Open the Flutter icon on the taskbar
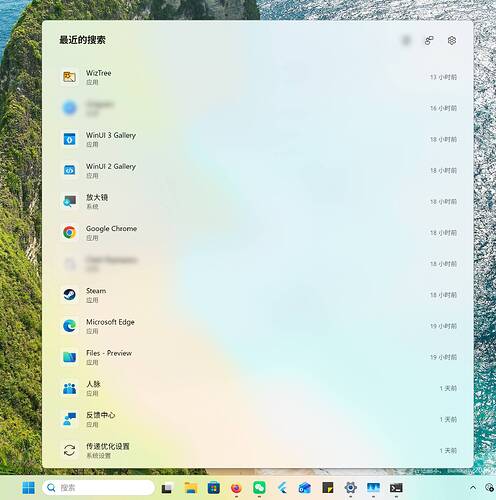The image size is (496, 500). pyautogui.click(x=282, y=488)
